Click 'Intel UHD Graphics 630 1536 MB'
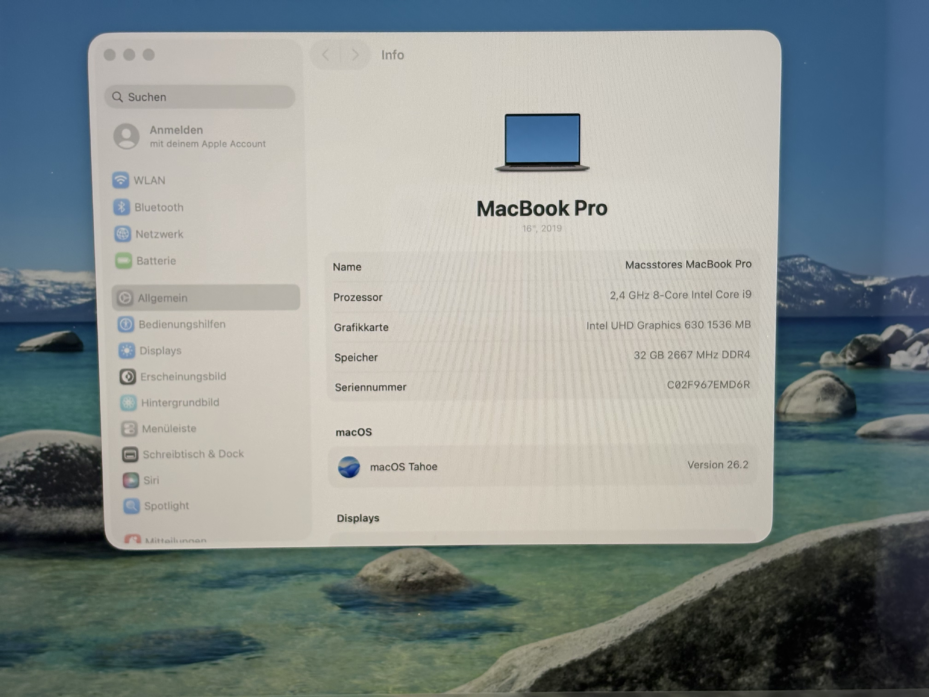Image resolution: width=929 pixels, height=697 pixels. click(668, 325)
